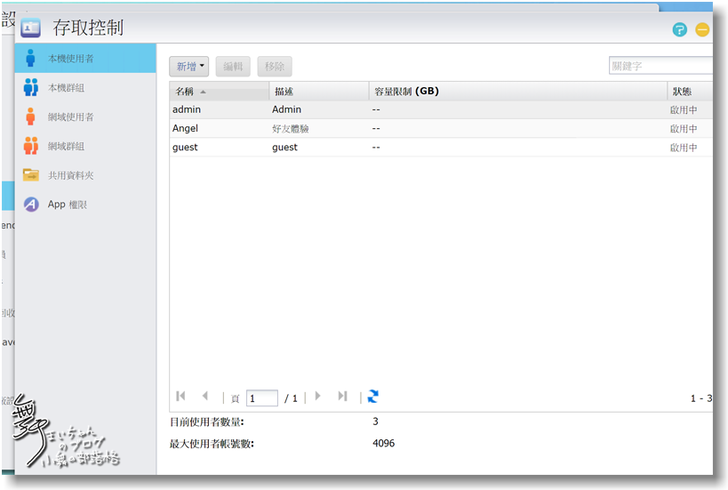Sort by 名稱 column header arrow
The image size is (728, 490).
(x=204, y=92)
